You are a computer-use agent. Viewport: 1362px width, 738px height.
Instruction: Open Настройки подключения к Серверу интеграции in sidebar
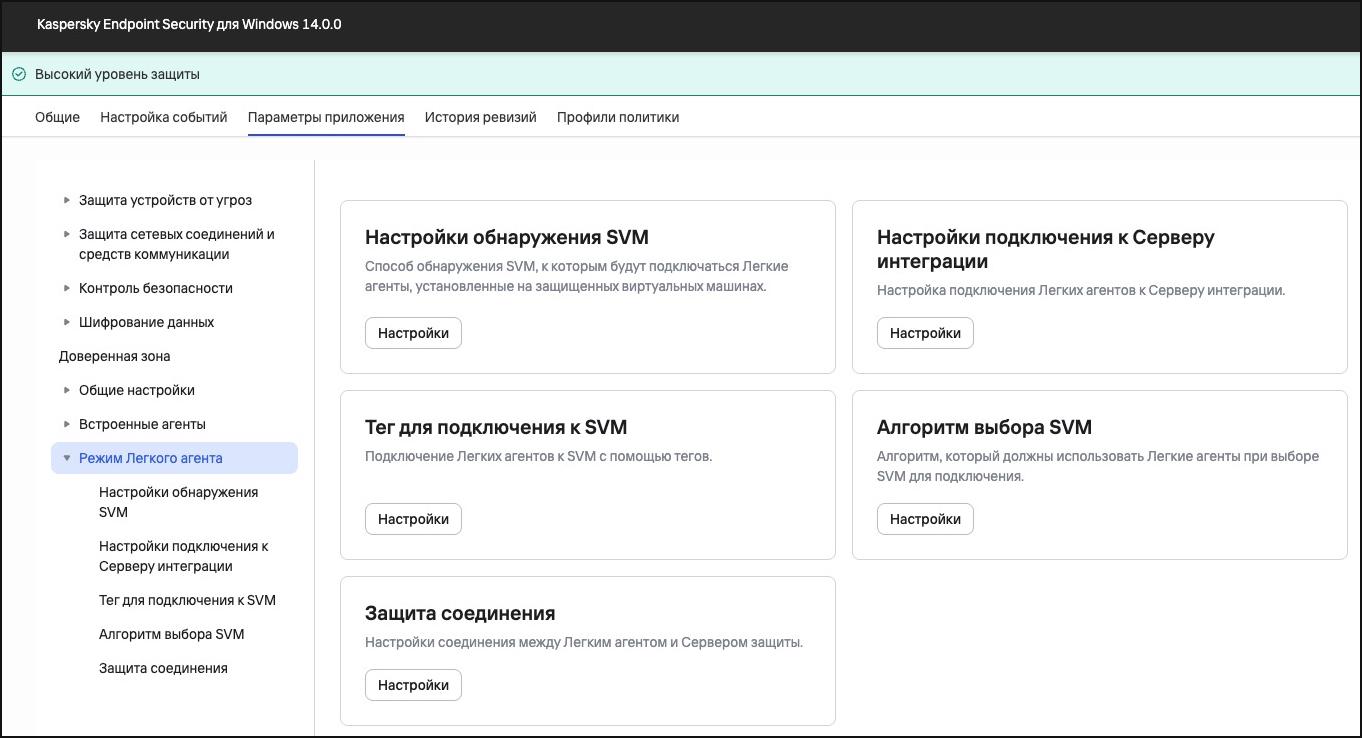[184, 556]
